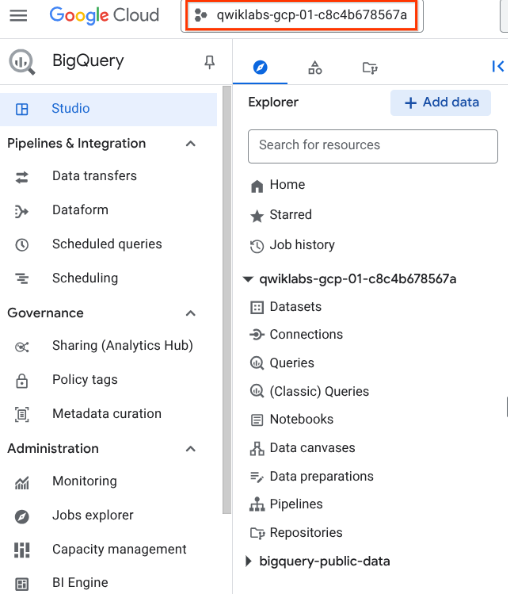Open Data preparations
Viewport: 508px width, 594px height.
click(321, 476)
